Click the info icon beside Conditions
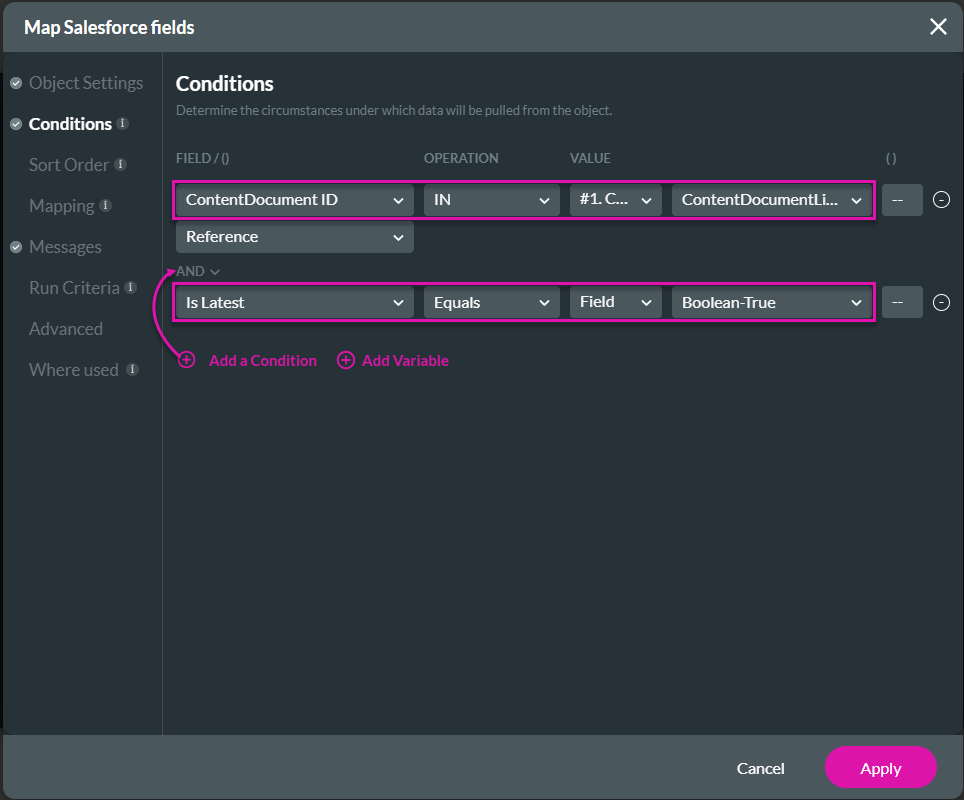964x800 pixels. (x=123, y=123)
